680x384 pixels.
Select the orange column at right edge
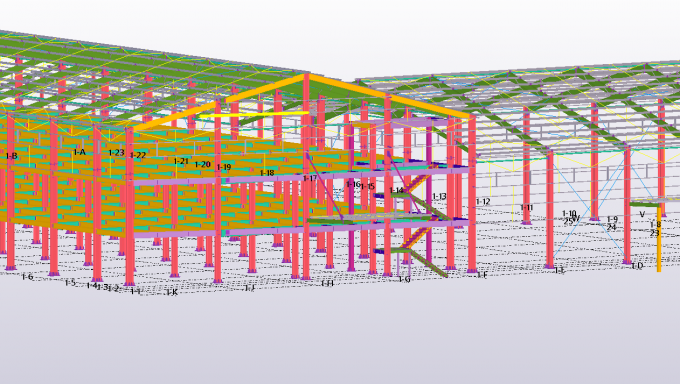(x=659, y=239)
